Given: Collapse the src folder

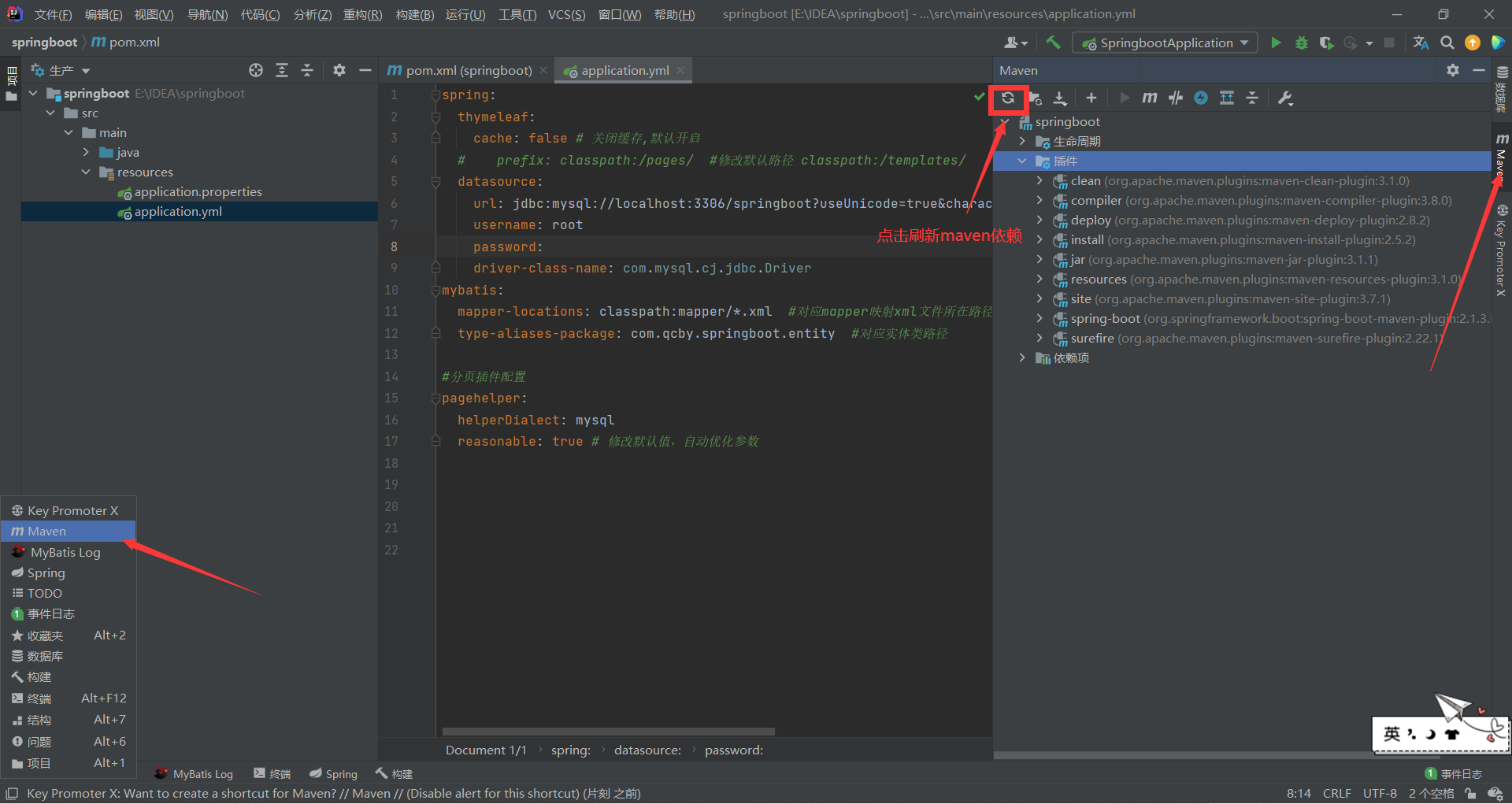Looking at the screenshot, I should [50, 113].
